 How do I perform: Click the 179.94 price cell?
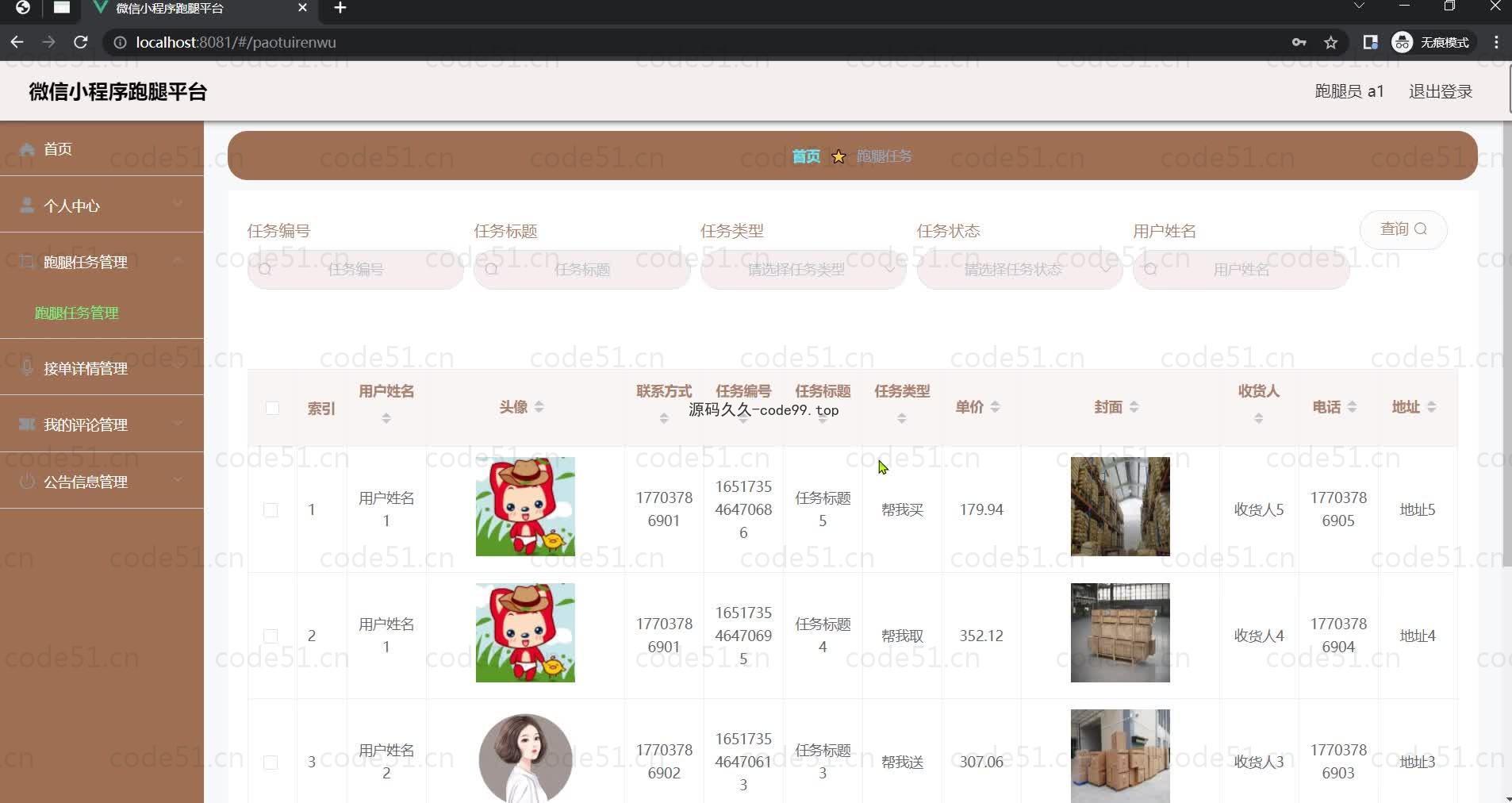(x=981, y=509)
